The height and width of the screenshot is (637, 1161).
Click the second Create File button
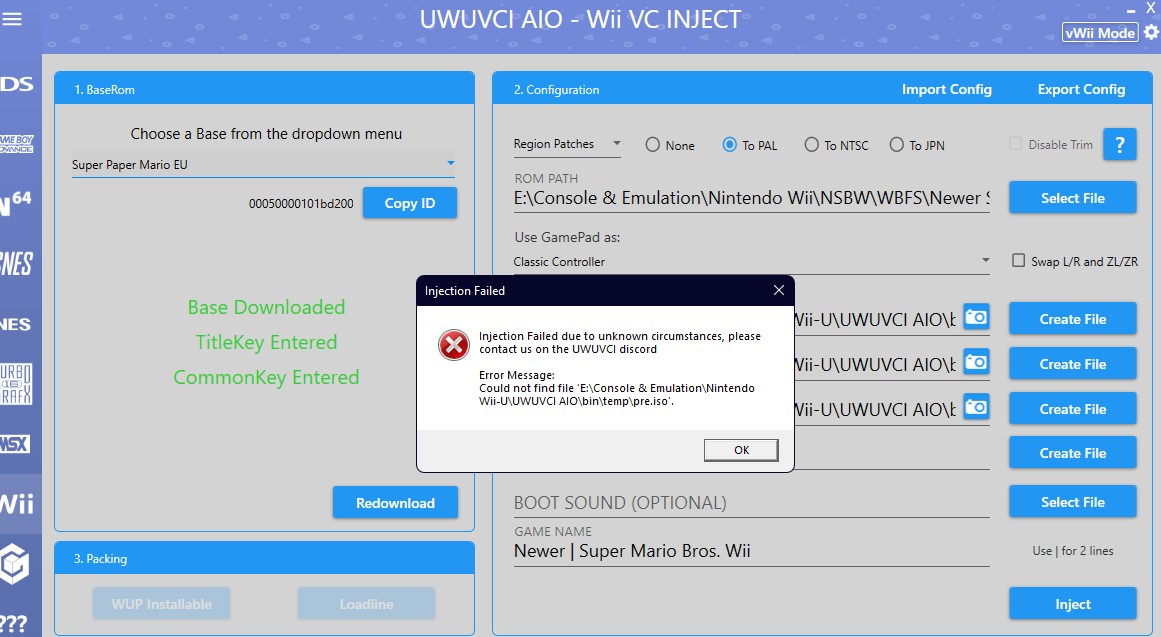(x=1072, y=364)
